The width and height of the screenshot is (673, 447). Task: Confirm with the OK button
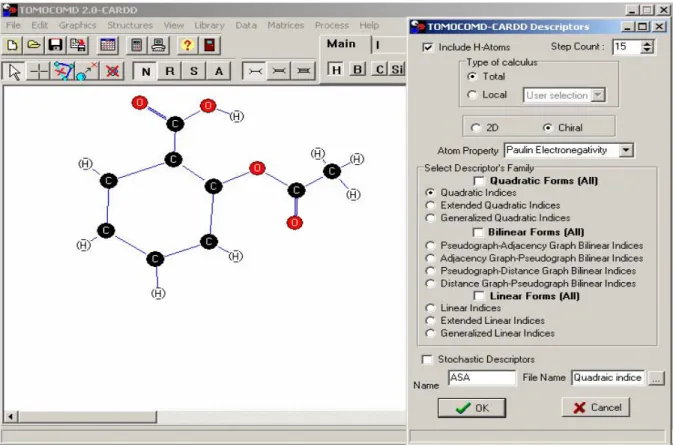[472, 408]
